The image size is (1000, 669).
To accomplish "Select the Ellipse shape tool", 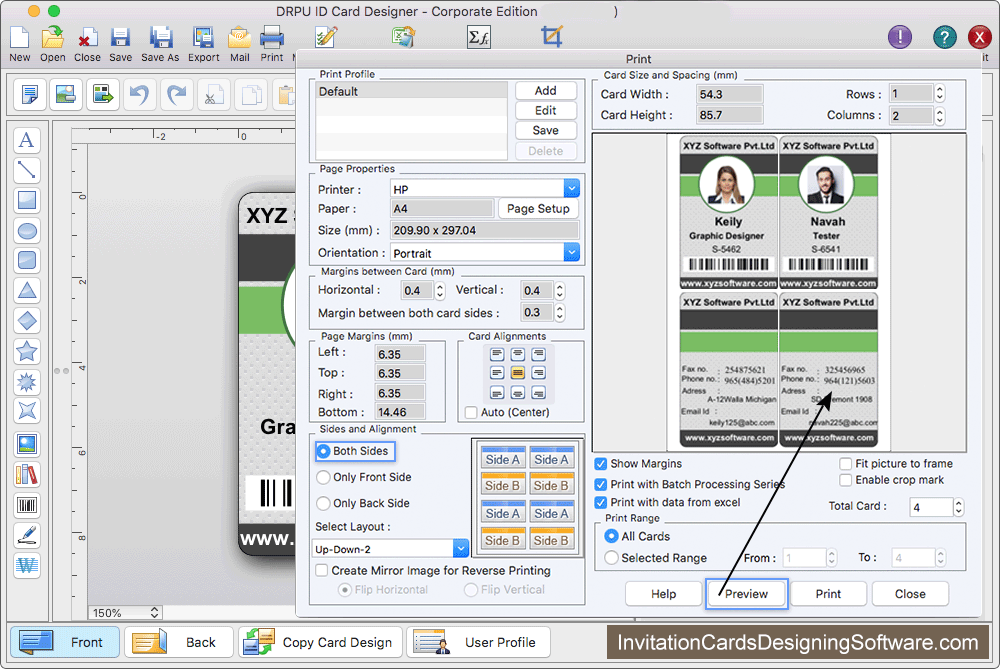I will (x=27, y=230).
